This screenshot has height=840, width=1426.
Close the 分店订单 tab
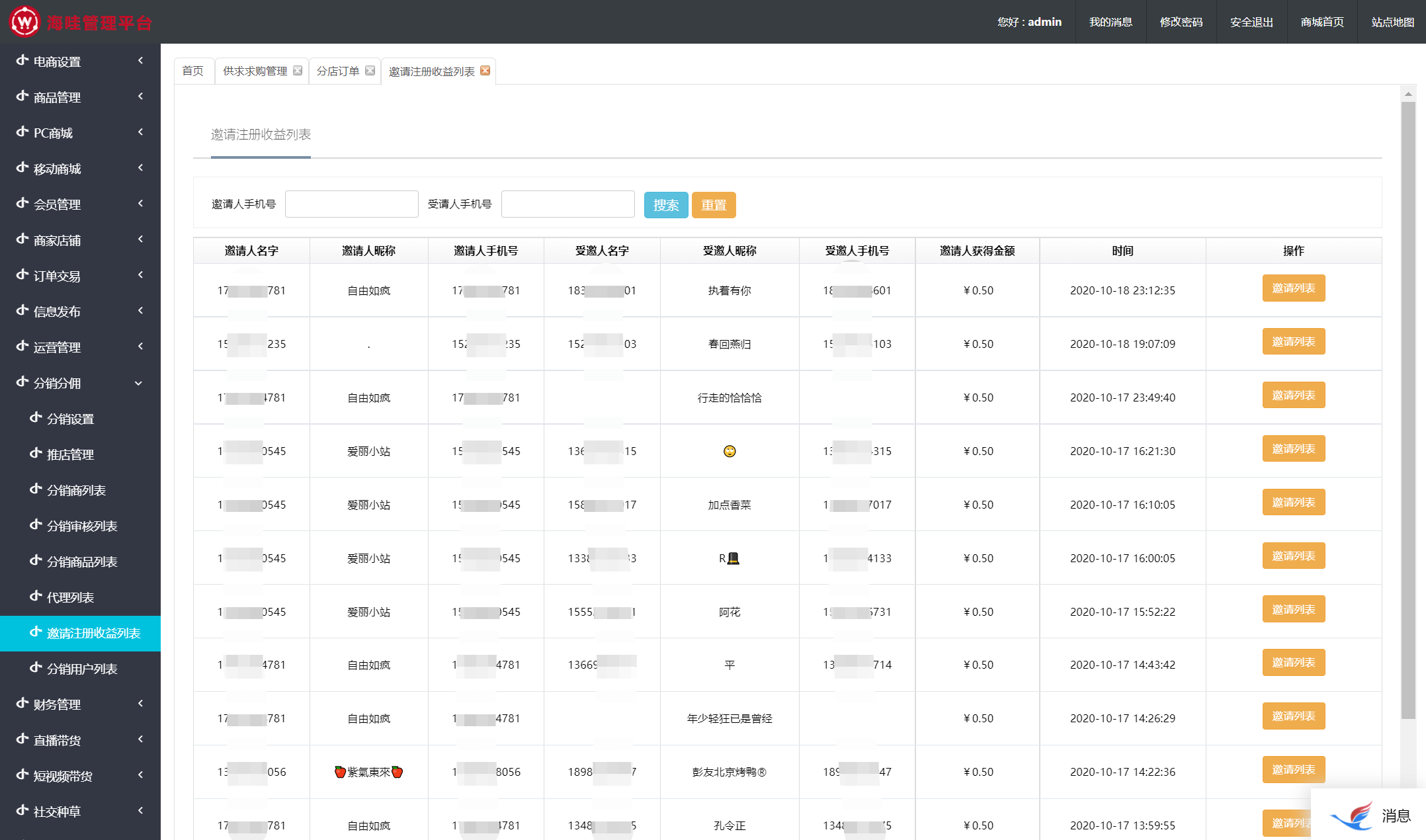(370, 71)
